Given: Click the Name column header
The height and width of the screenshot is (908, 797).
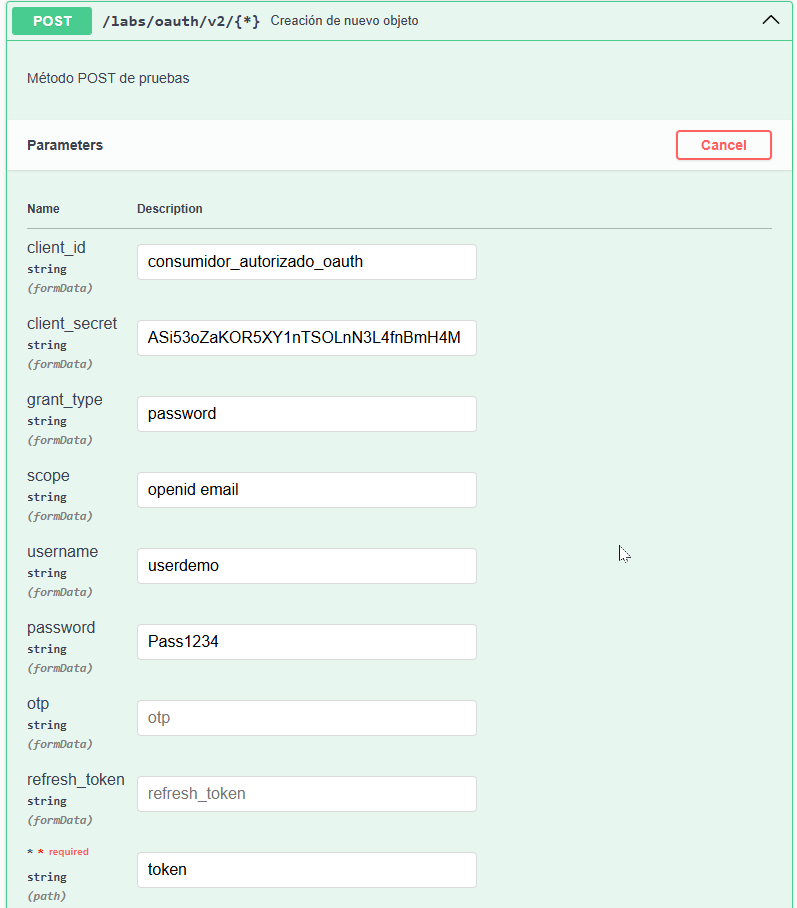Looking at the screenshot, I should (43, 209).
